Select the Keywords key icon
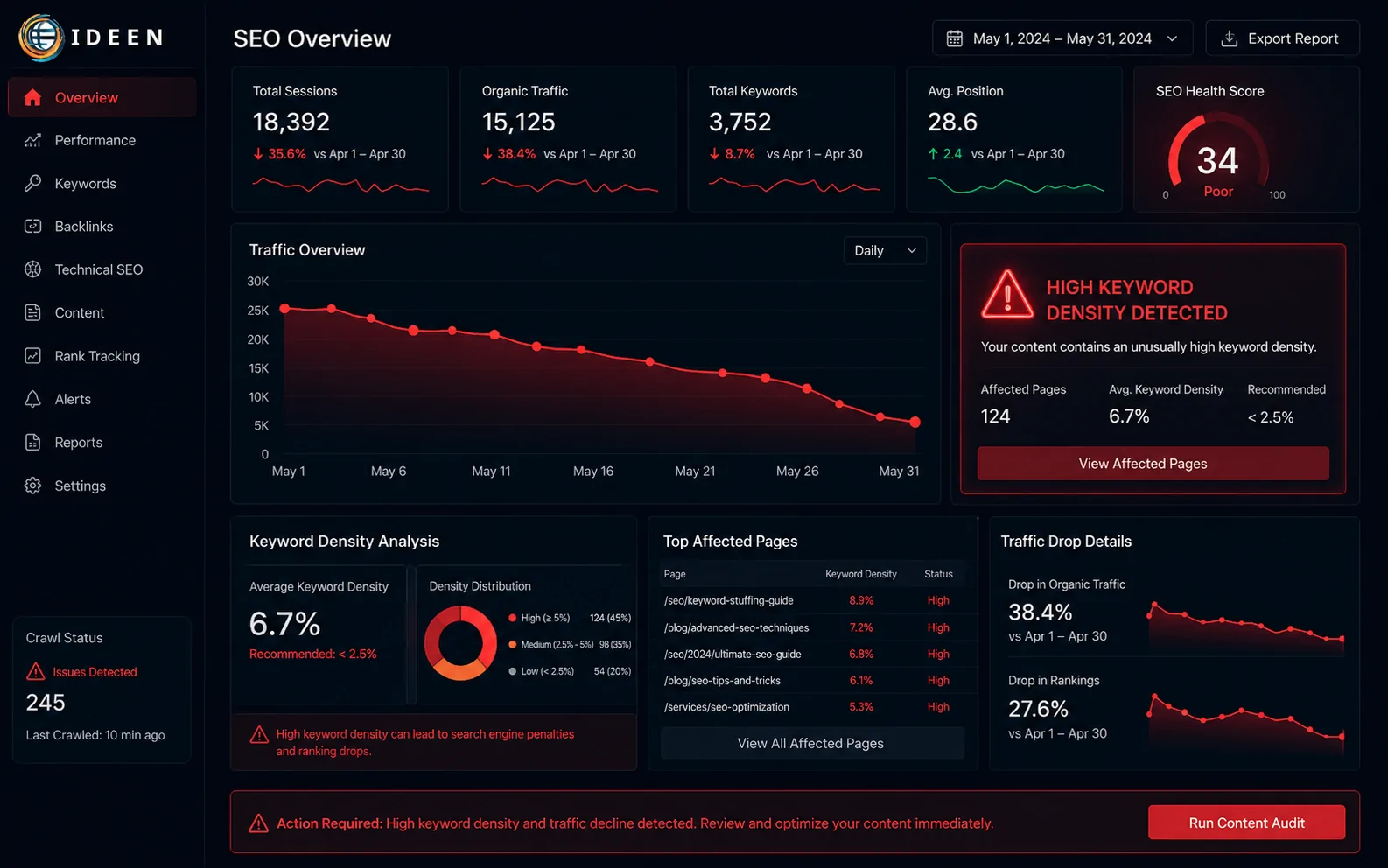The height and width of the screenshot is (868, 1388). [32, 183]
